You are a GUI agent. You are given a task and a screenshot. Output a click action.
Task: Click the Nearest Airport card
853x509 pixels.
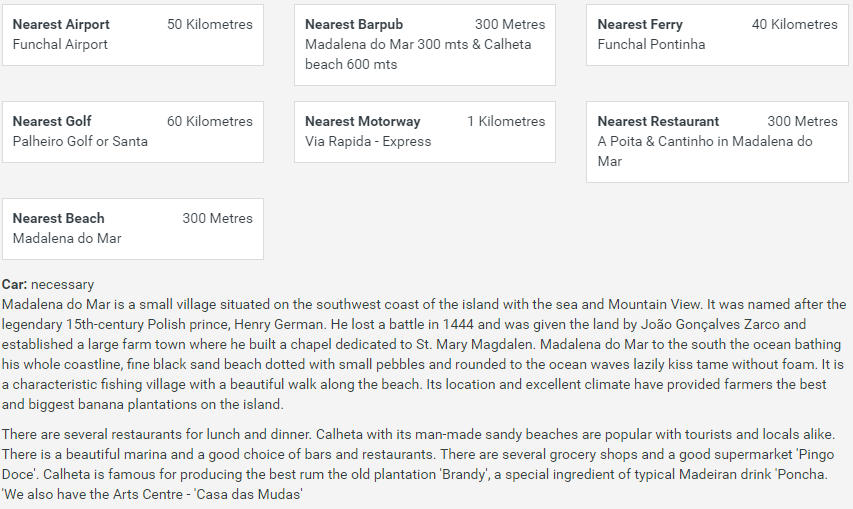click(132, 35)
